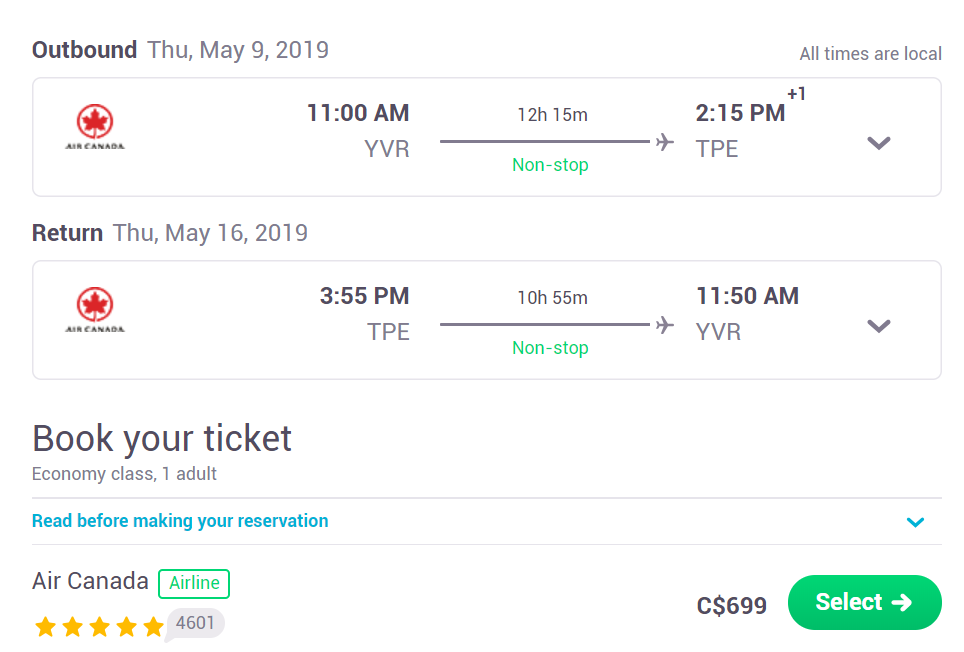Click the five-star rating for Air Canada
The height and width of the screenshot is (652, 964).
(x=99, y=627)
